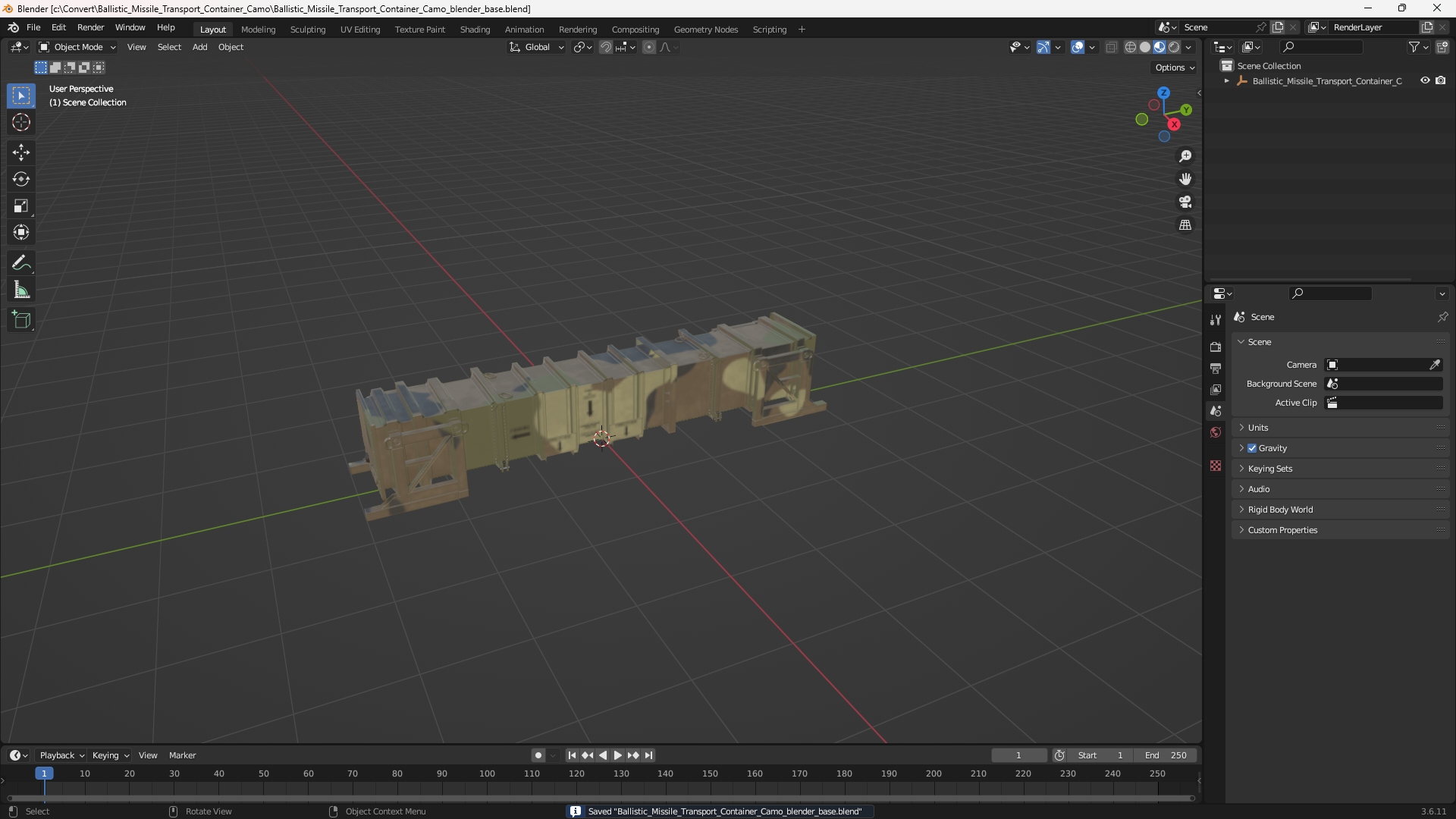Jump to the timeline end
The height and width of the screenshot is (819, 1456).
[648, 755]
